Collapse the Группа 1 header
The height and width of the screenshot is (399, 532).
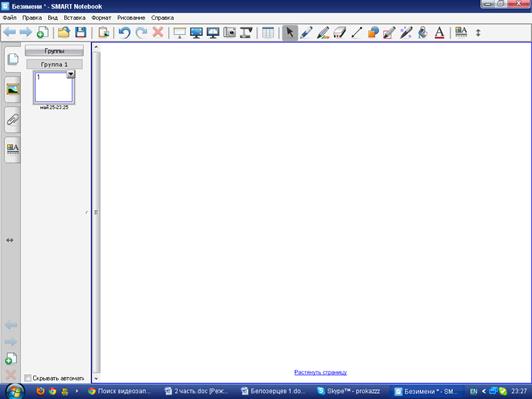coord(54,64)
